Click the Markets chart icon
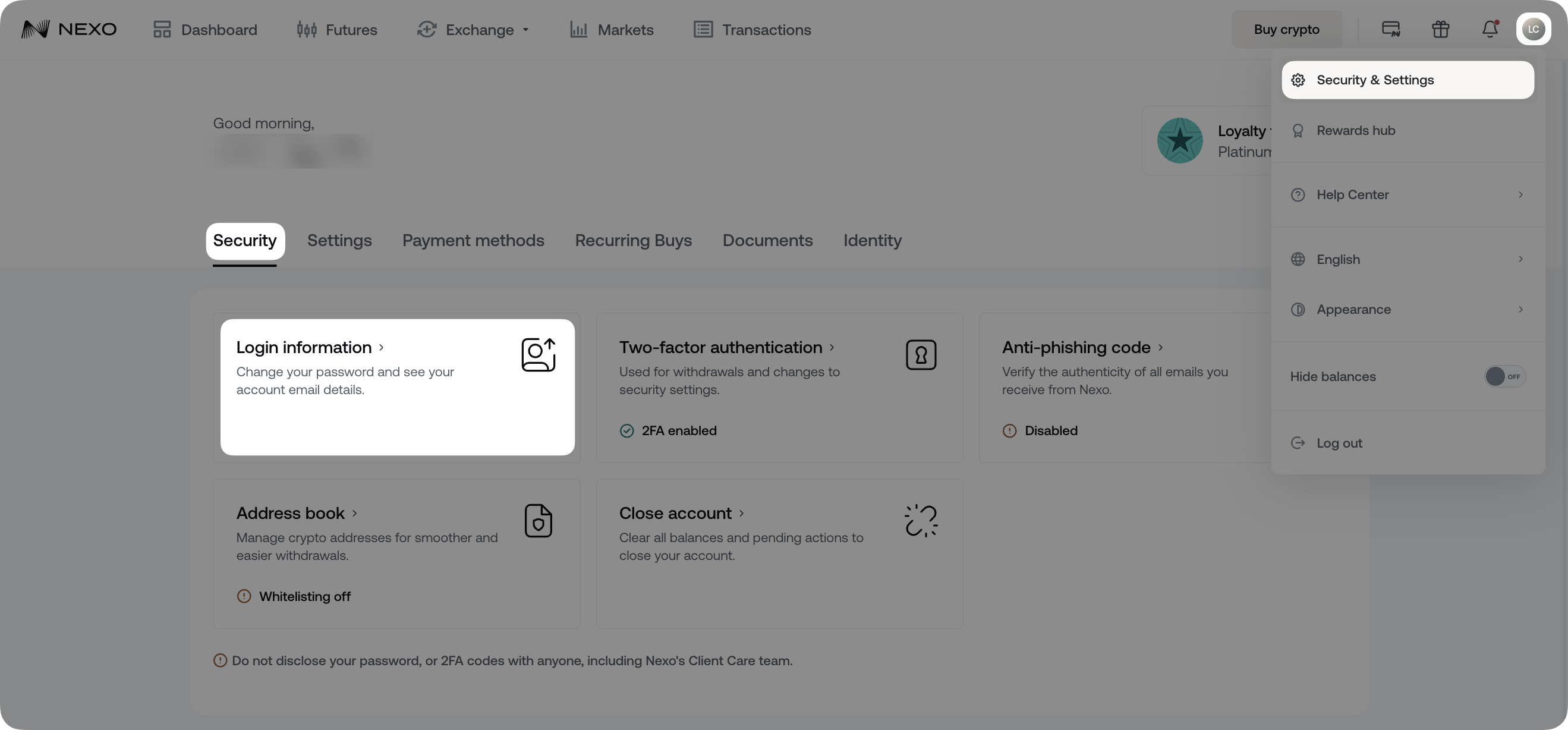Screen dimensions: 1568x730 pyautogui.click(x=578, y=29)
